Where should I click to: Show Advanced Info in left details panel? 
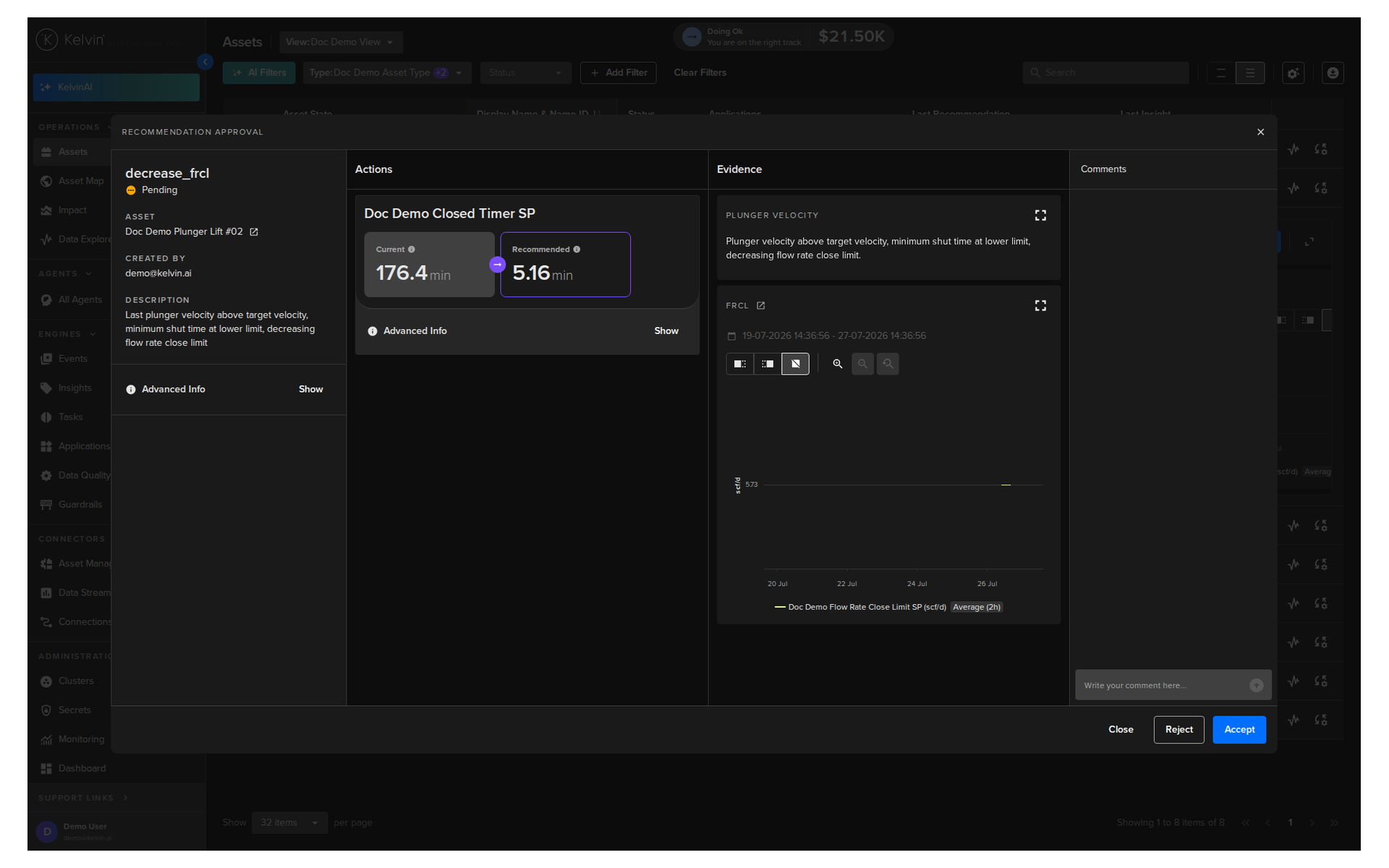(311, 389)
